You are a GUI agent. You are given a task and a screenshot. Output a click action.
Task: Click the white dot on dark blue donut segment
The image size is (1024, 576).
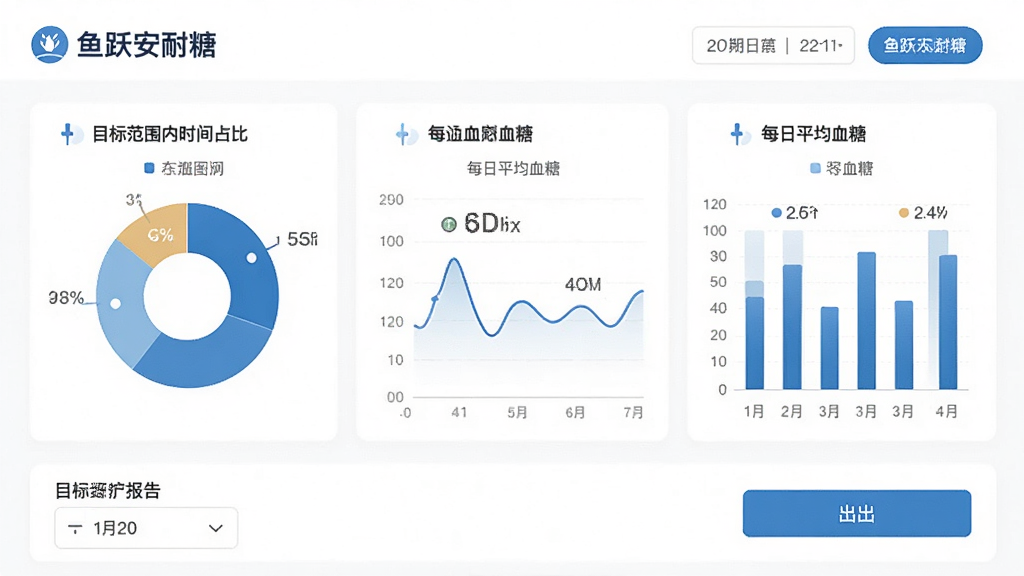pyautogui.click(x=251, y=258)
